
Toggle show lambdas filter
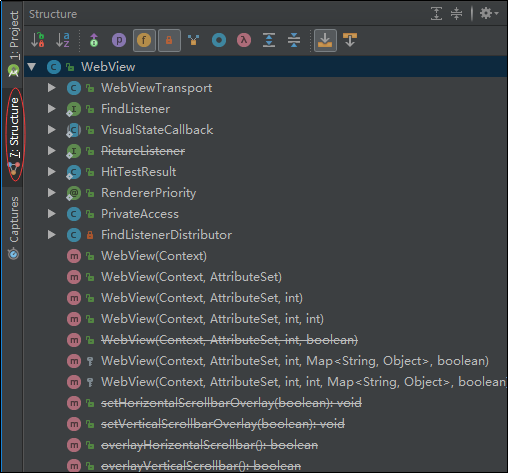244,40
